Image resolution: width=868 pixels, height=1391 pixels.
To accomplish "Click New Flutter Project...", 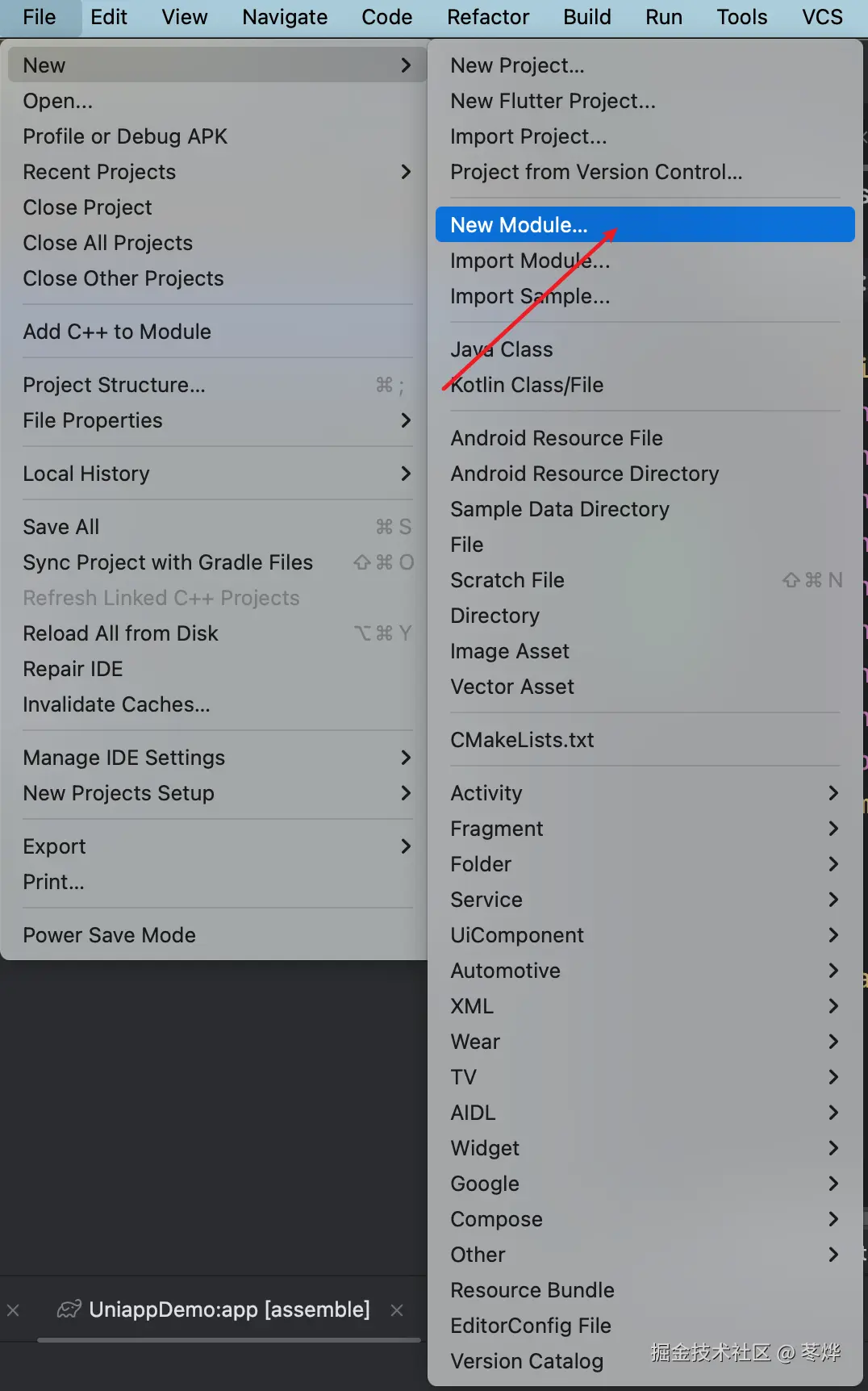I will click(x=553, y=101).
